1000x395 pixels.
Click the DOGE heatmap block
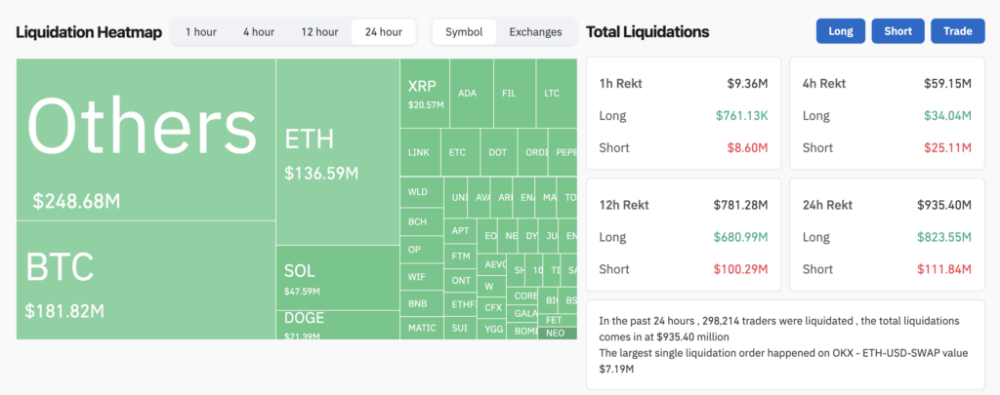(x=338, y=325)
